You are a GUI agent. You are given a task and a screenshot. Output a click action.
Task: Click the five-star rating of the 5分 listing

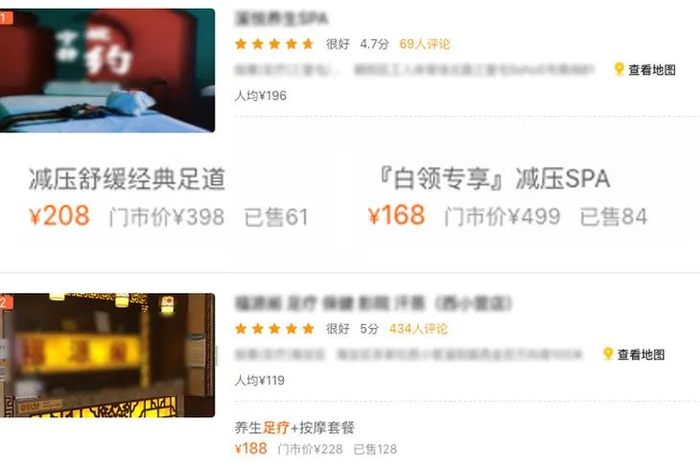[x=275, y=329]
